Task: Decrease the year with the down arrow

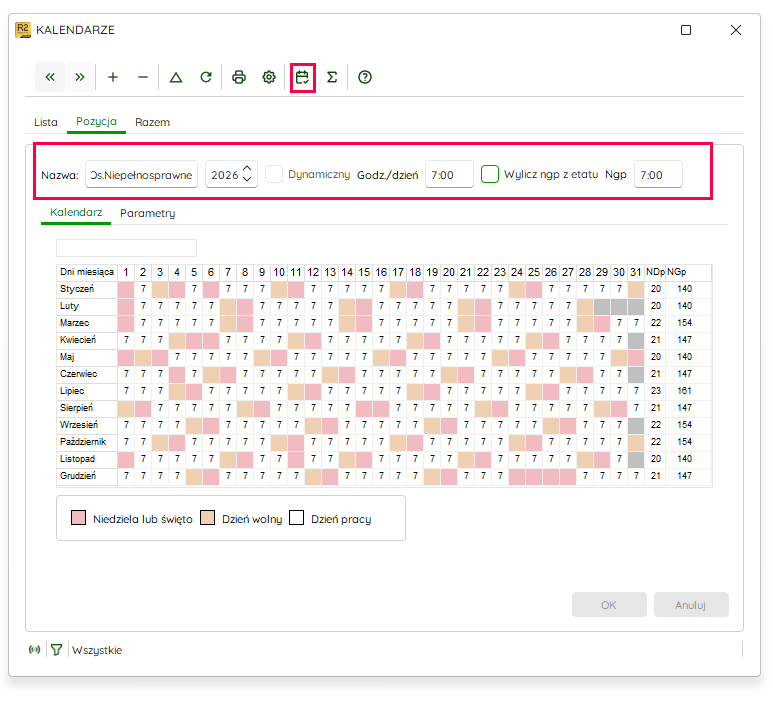Action: [x=247, y=179]
